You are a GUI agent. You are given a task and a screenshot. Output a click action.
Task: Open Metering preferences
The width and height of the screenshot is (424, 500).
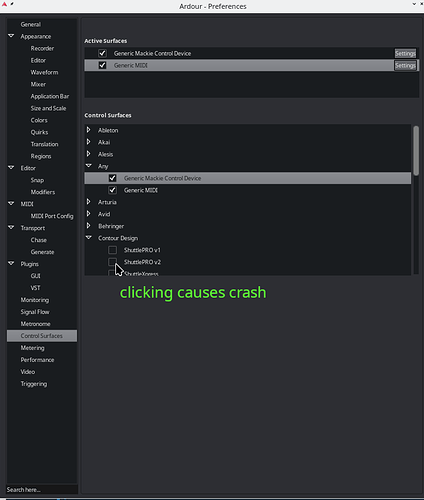point(32,348)
